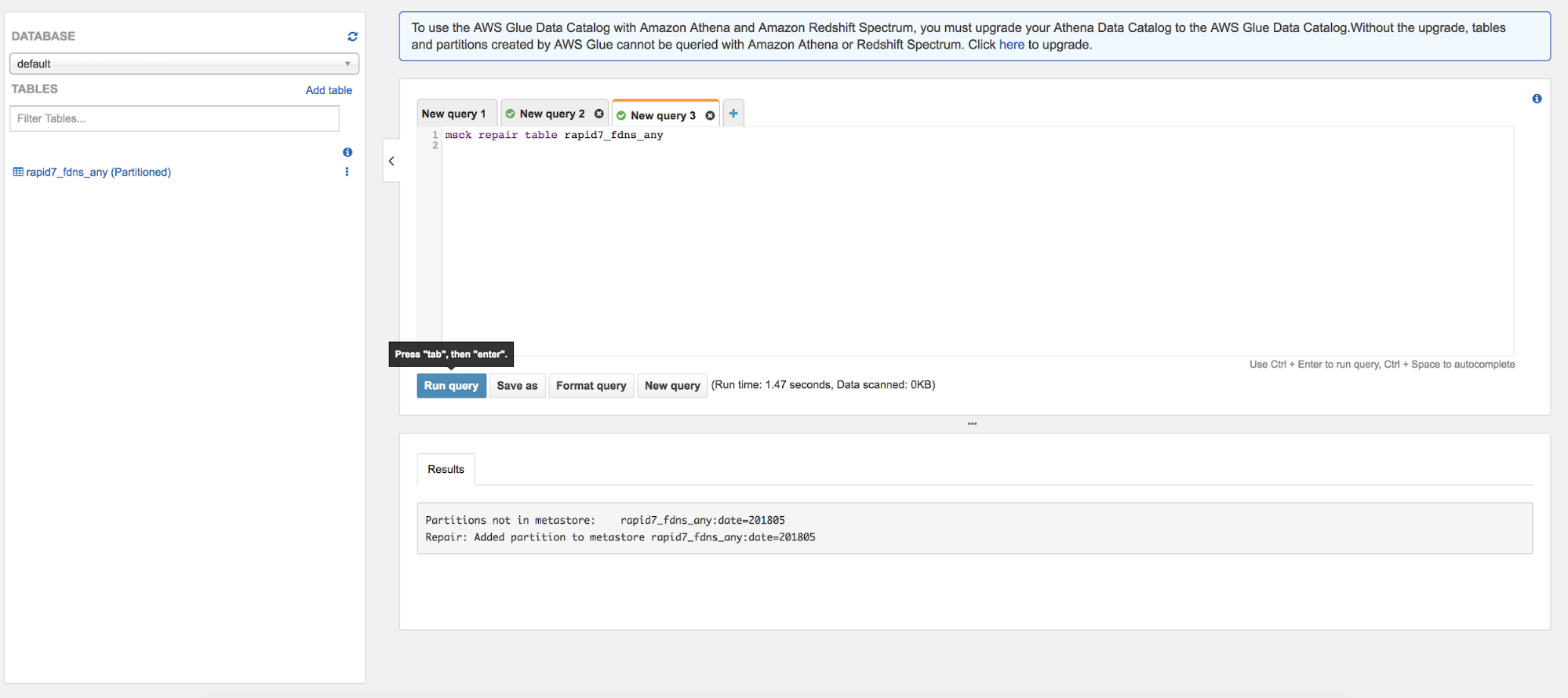Add a new query tab with plus icon
The image size is (1568, 698).
(733, 113)
